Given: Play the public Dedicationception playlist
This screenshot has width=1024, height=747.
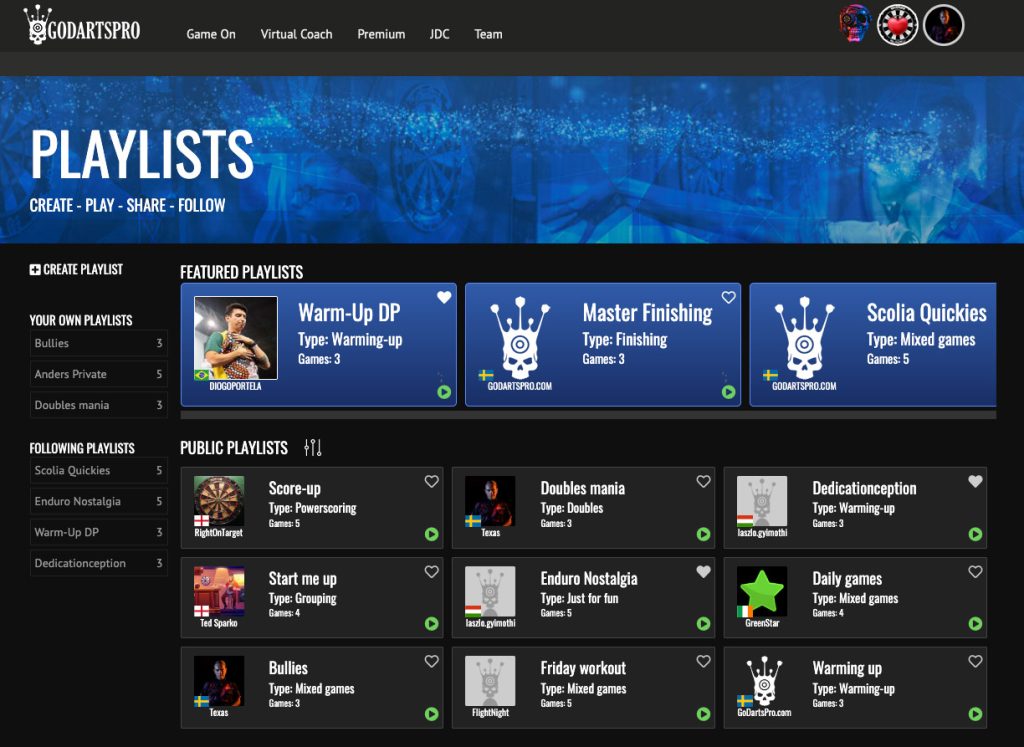Looking at the screenshot, I should [x=975, y=534].
